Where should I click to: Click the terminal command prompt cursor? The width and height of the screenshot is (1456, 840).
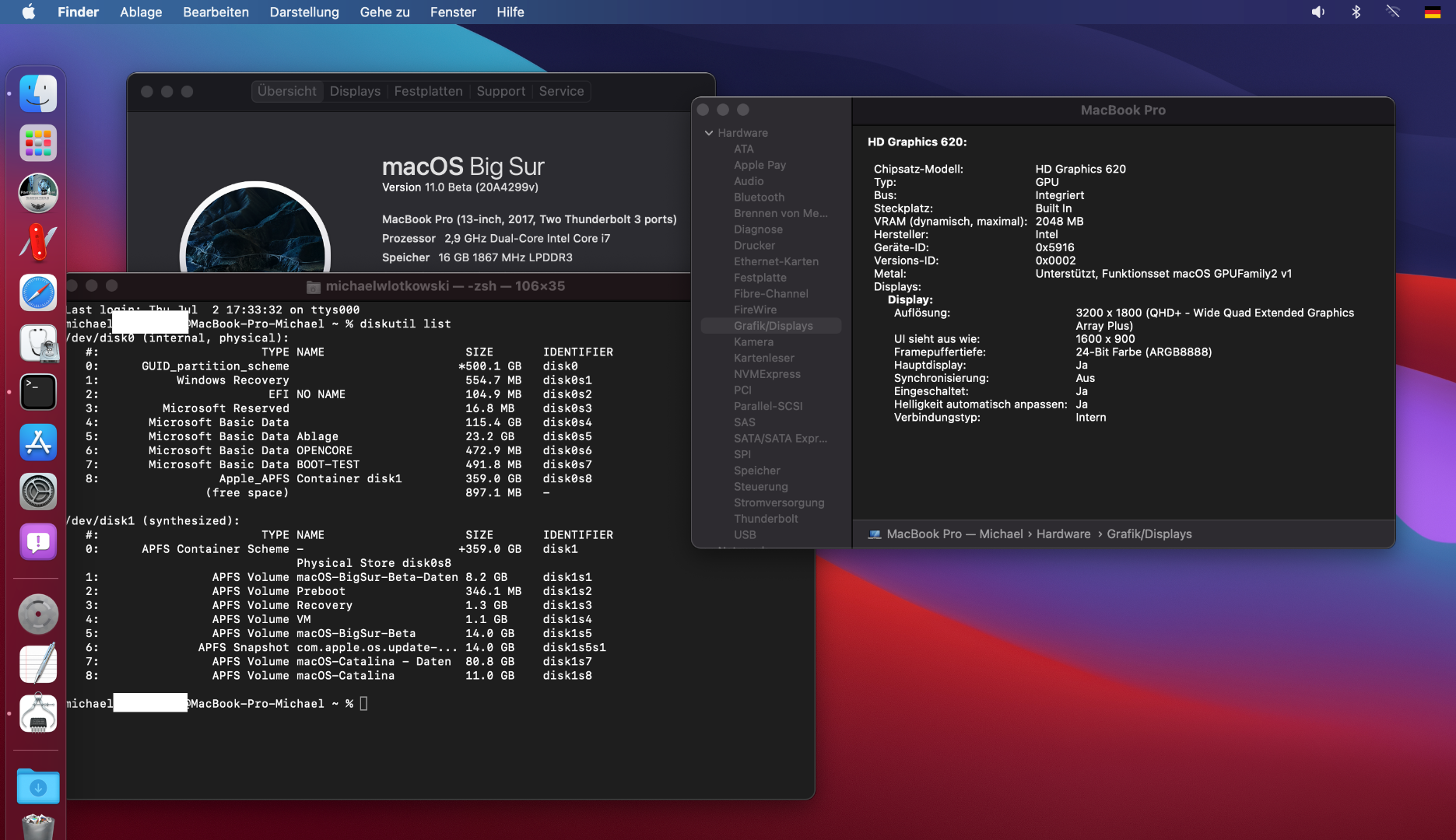(363, 704)
